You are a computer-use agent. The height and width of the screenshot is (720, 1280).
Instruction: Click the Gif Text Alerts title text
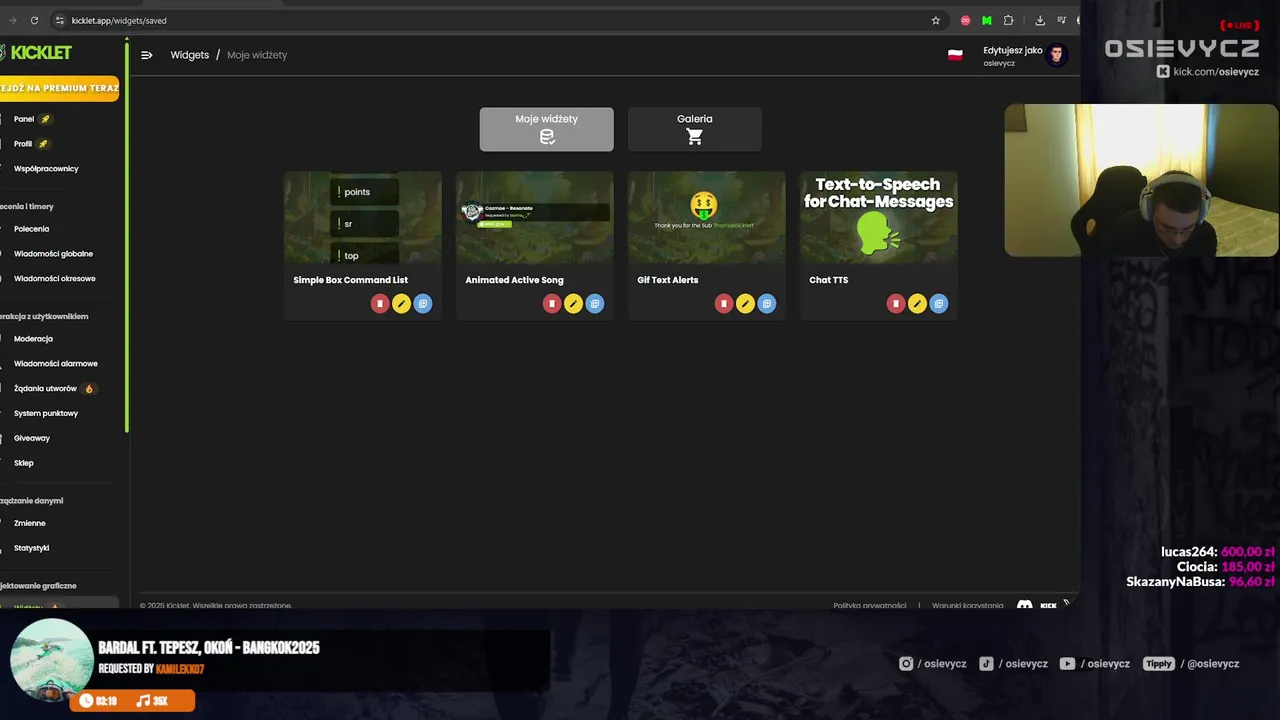pos(668,280)
